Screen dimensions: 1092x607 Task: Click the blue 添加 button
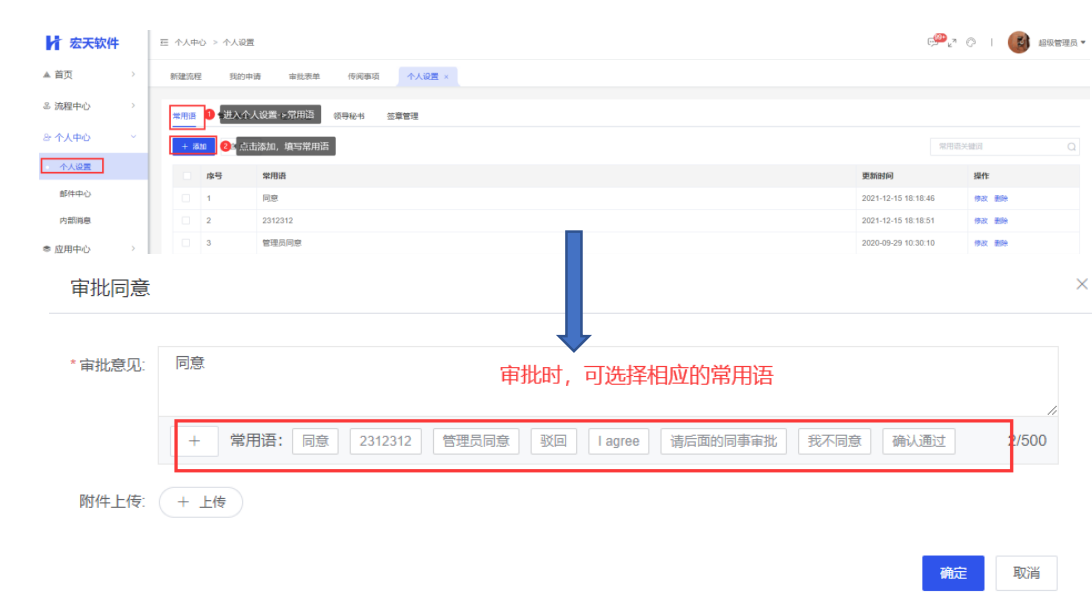tap(194, 146)
